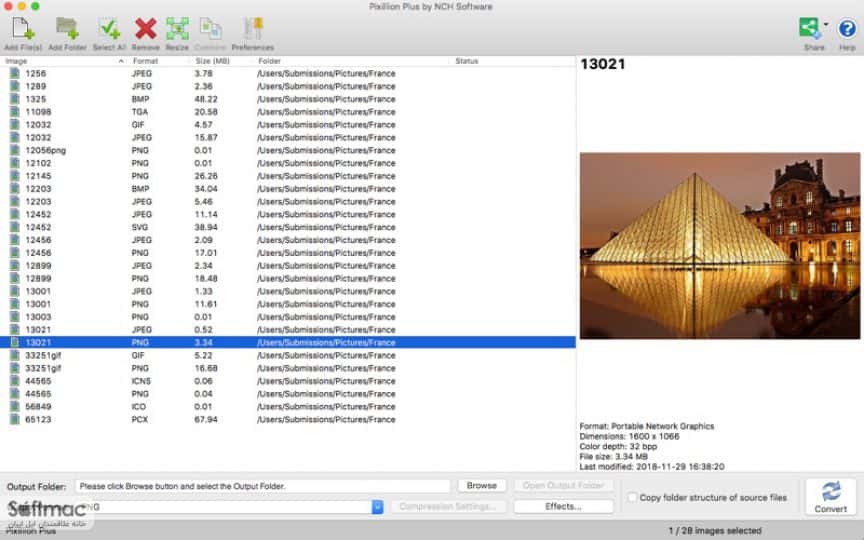Screen dimensions: 864x540
Task: Click the Output Folder text field
Action: click(263, 486)
